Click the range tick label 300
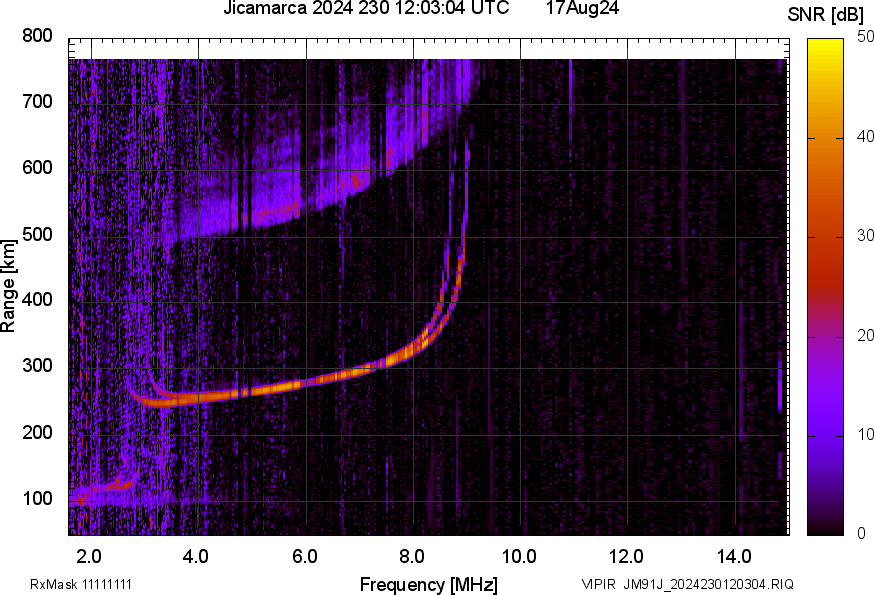874x595 pixels. click(37, 366)
